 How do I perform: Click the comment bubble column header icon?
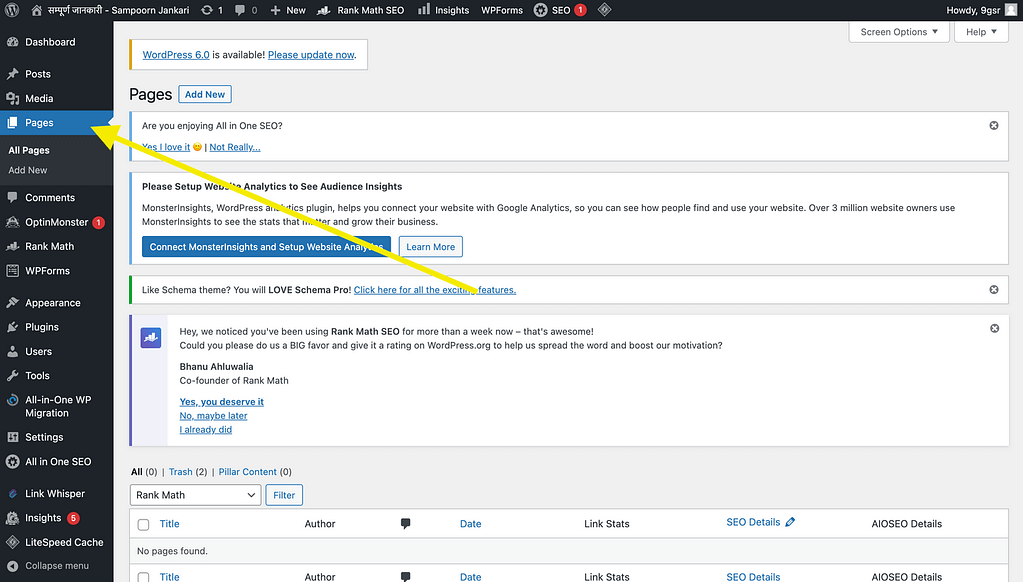(x=406, y=524)
